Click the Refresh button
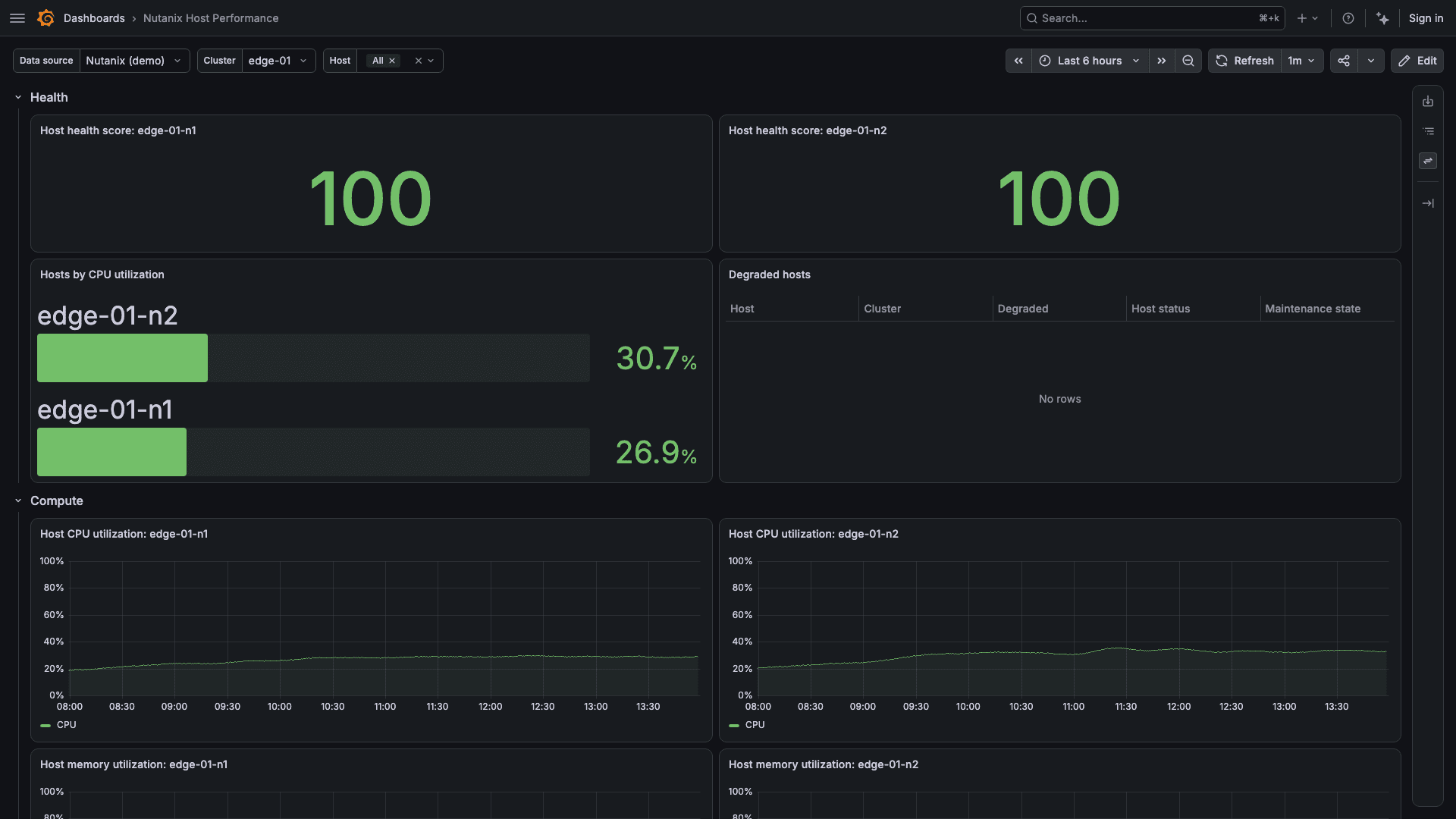Image resolution: width=1456 pixels, height=819 pixels. pos(1245,61)
